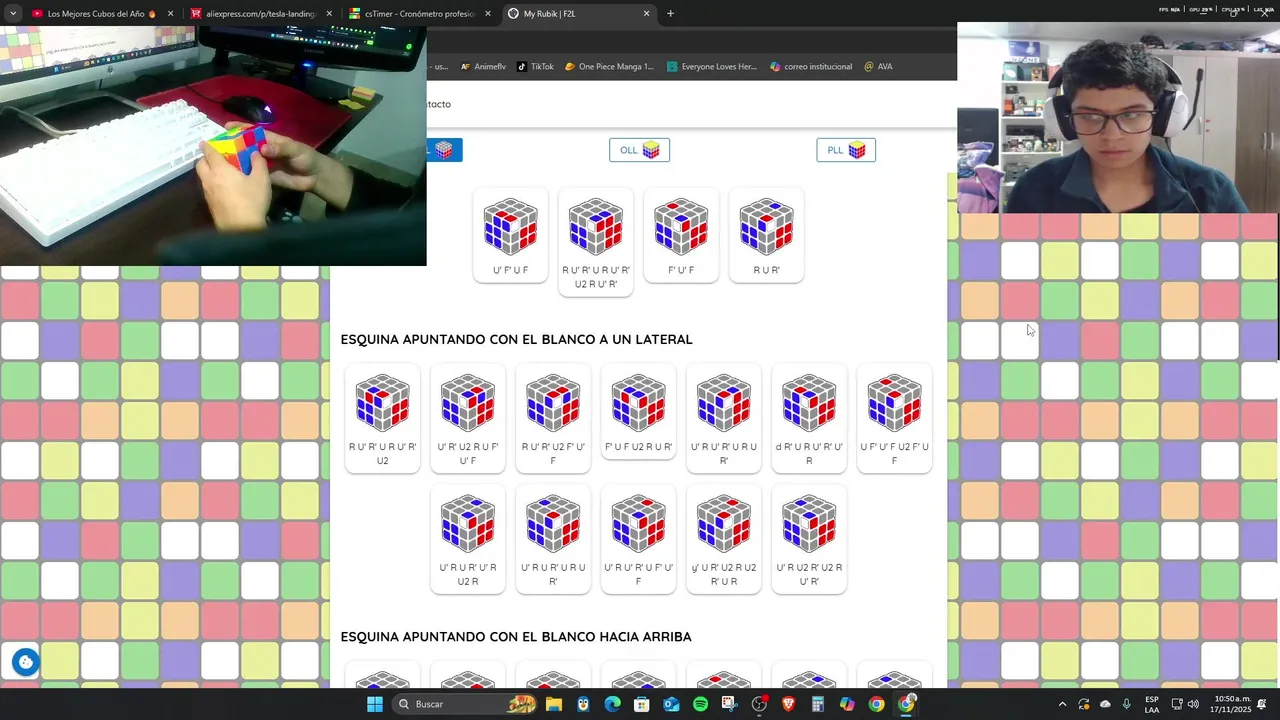1280x720 pixels.
Task: Go to the PLL algorithms section
Action: (846, 150)
